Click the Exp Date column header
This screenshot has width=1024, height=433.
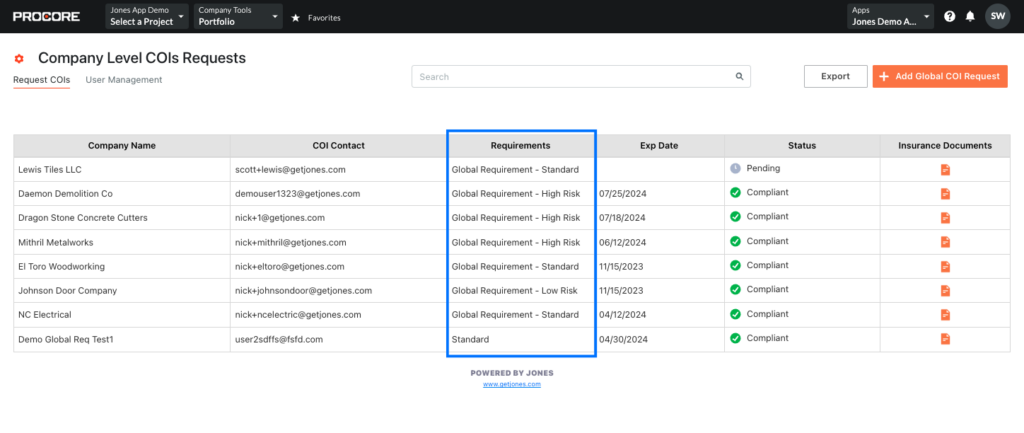[659, 146]
